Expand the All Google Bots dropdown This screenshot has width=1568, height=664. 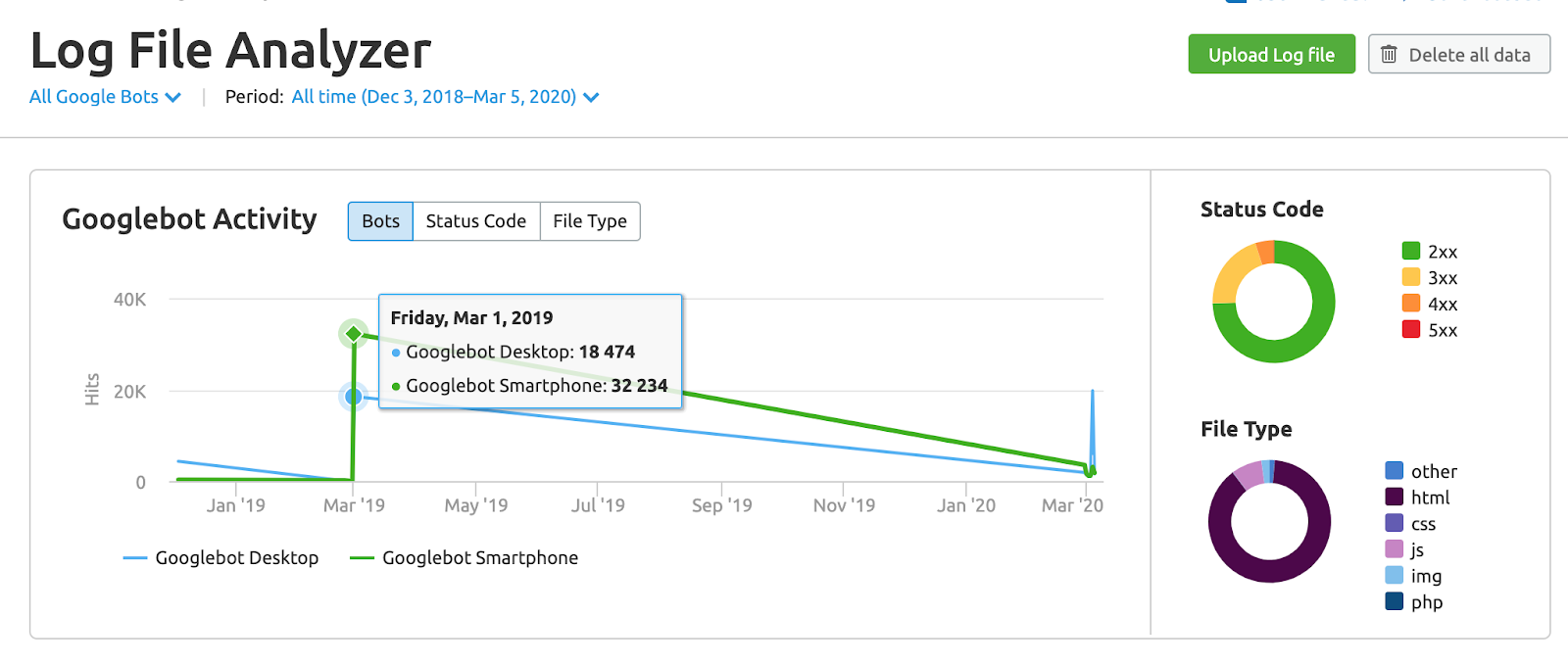point(105,97)
